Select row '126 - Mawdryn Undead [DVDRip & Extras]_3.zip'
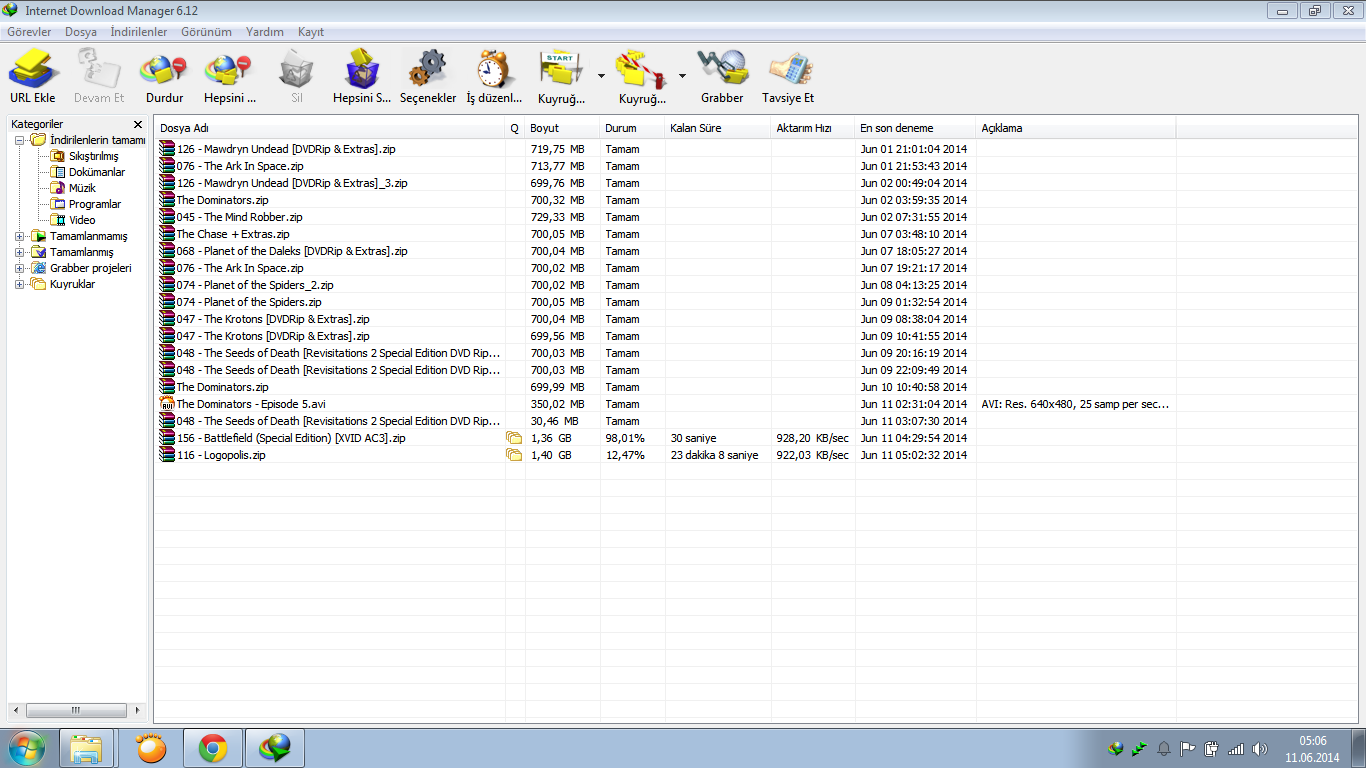Image resolution: width=1366 pixels, height=768 pixels. click(x=666, y=183)
